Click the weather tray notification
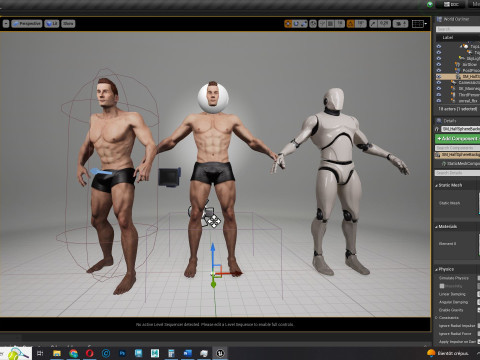Viewport: 480px width, 360px height. [x=448, y=353]
